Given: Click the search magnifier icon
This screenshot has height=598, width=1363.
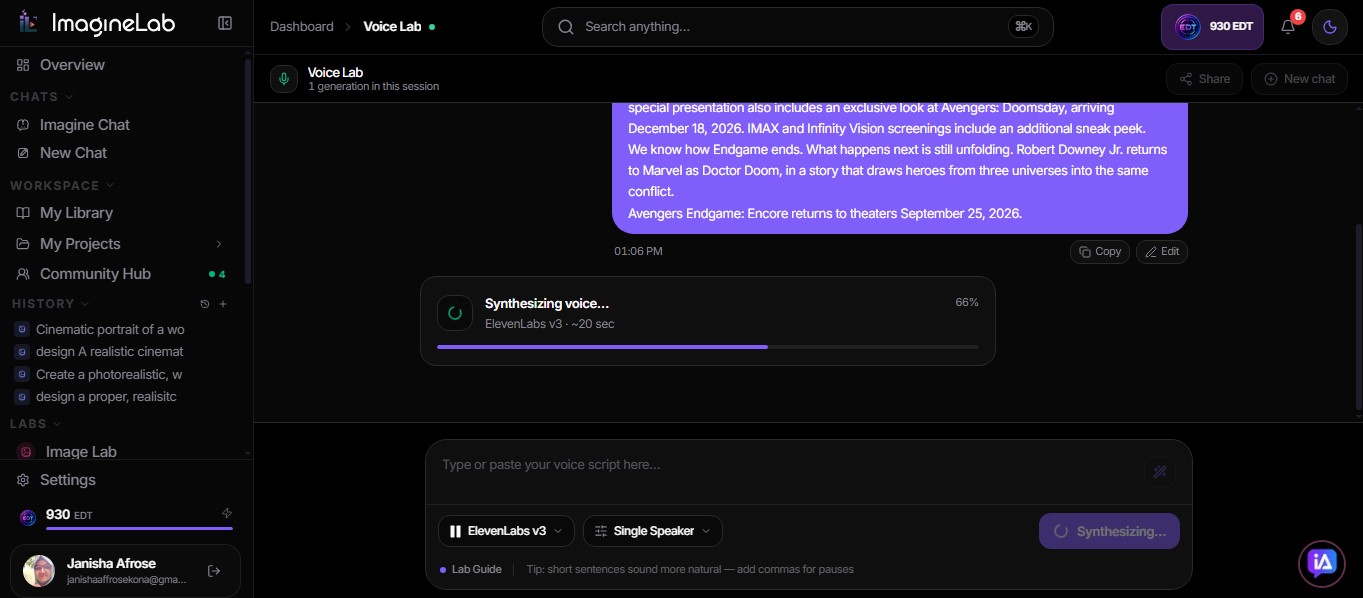Looking at the screenshot, I should pos(566,27).
